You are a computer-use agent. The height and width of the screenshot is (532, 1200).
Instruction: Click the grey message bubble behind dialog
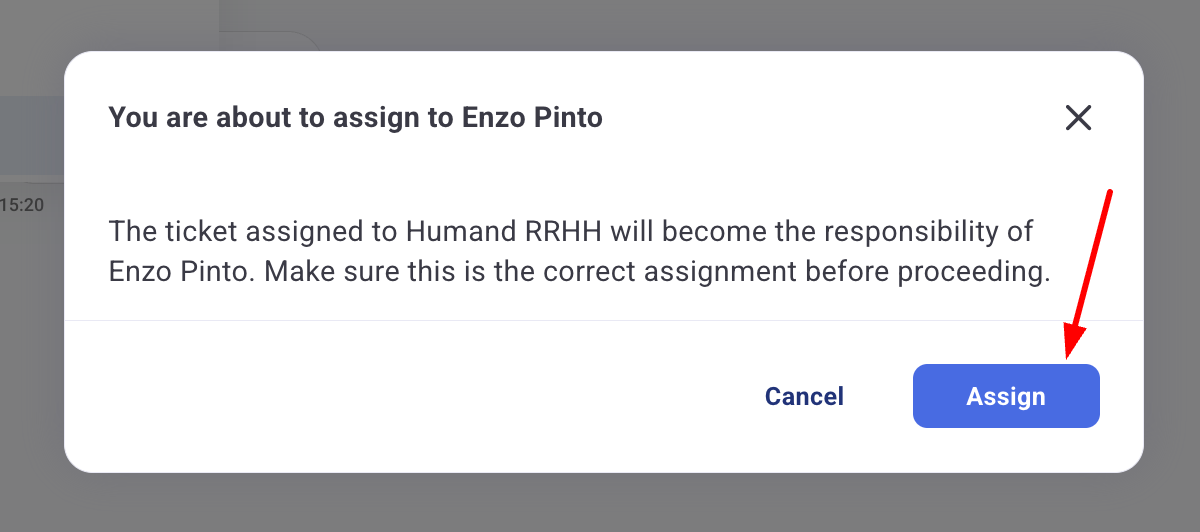30,135
